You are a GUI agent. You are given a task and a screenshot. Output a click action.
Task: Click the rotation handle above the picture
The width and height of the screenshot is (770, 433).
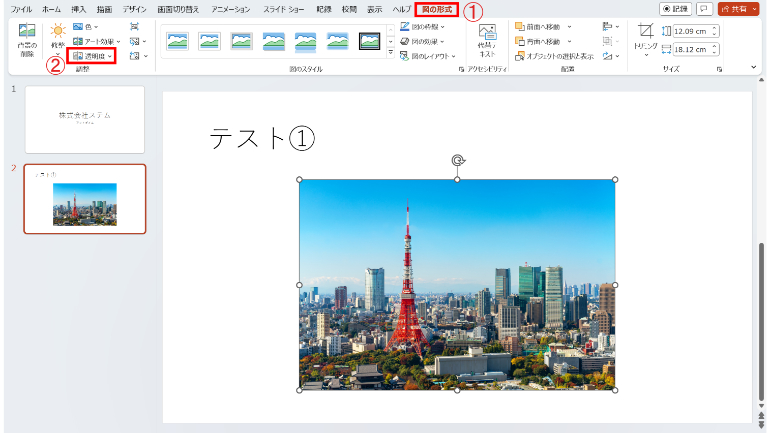point(457,160)
